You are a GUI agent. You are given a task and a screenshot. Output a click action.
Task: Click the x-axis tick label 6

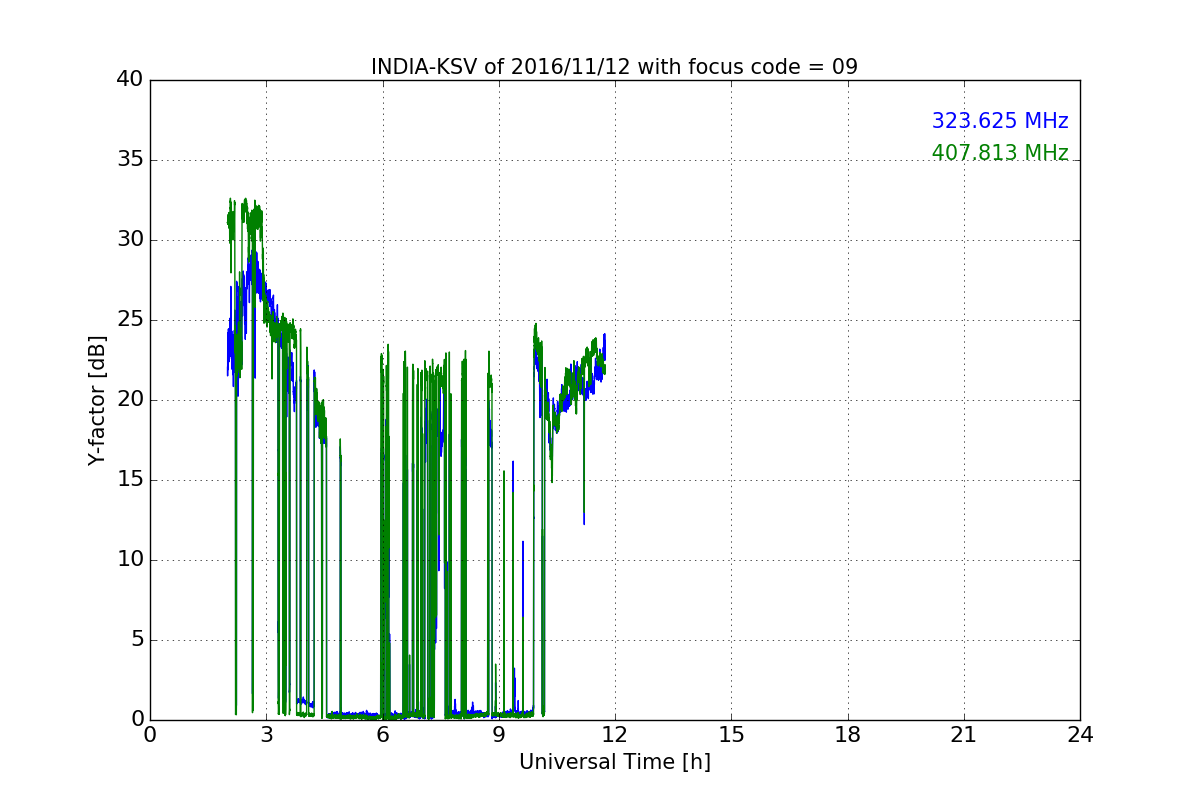[x=382, y=734]
